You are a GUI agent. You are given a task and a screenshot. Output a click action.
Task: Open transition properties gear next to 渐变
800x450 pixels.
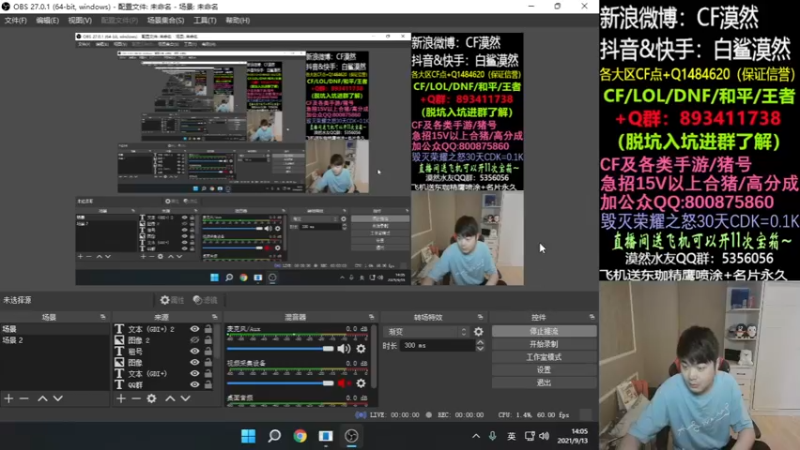click(478, 332)
